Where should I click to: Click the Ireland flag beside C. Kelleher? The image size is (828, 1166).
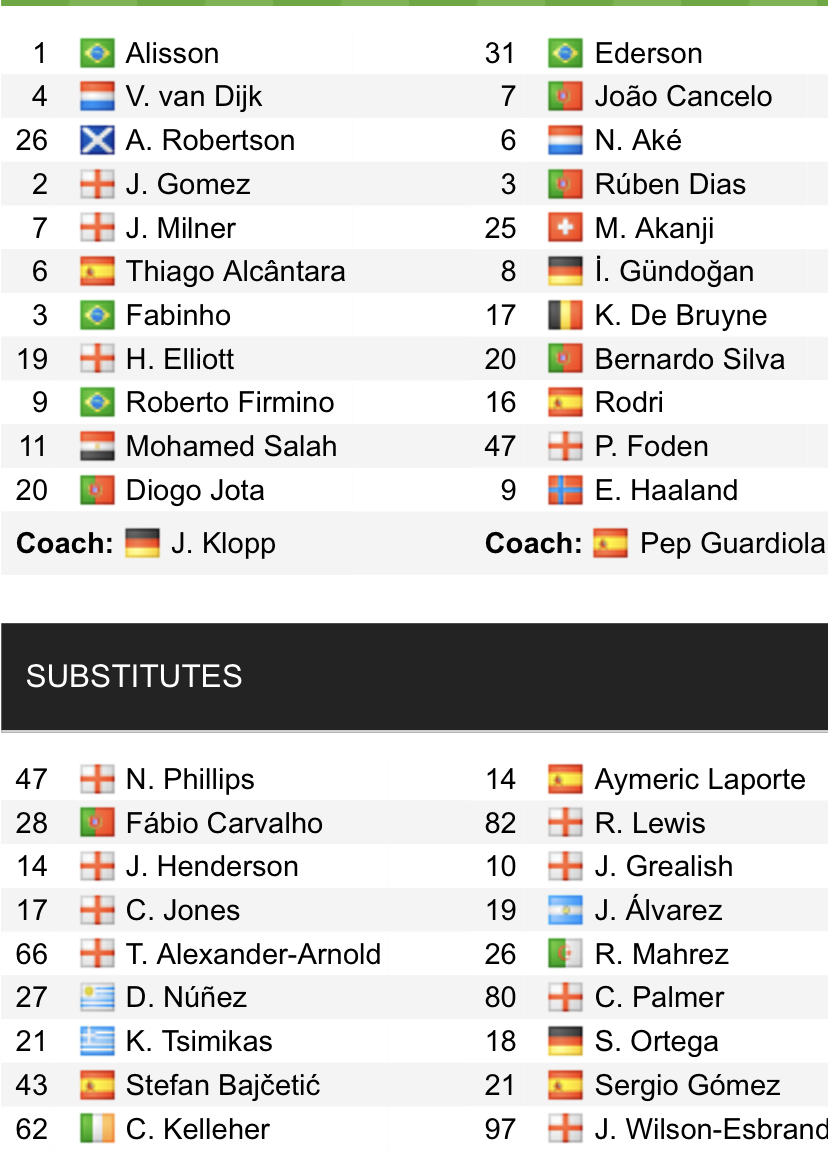click(97, 1129)
